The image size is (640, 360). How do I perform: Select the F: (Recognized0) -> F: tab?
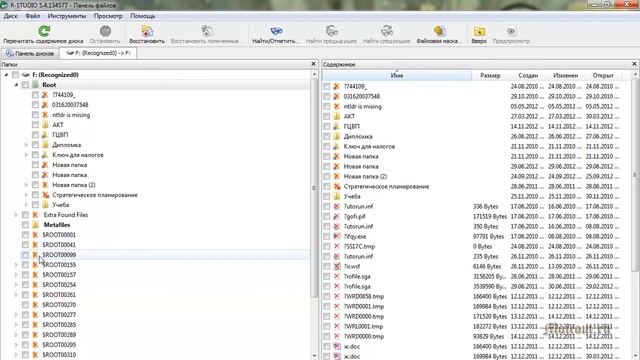coord(98,53)
